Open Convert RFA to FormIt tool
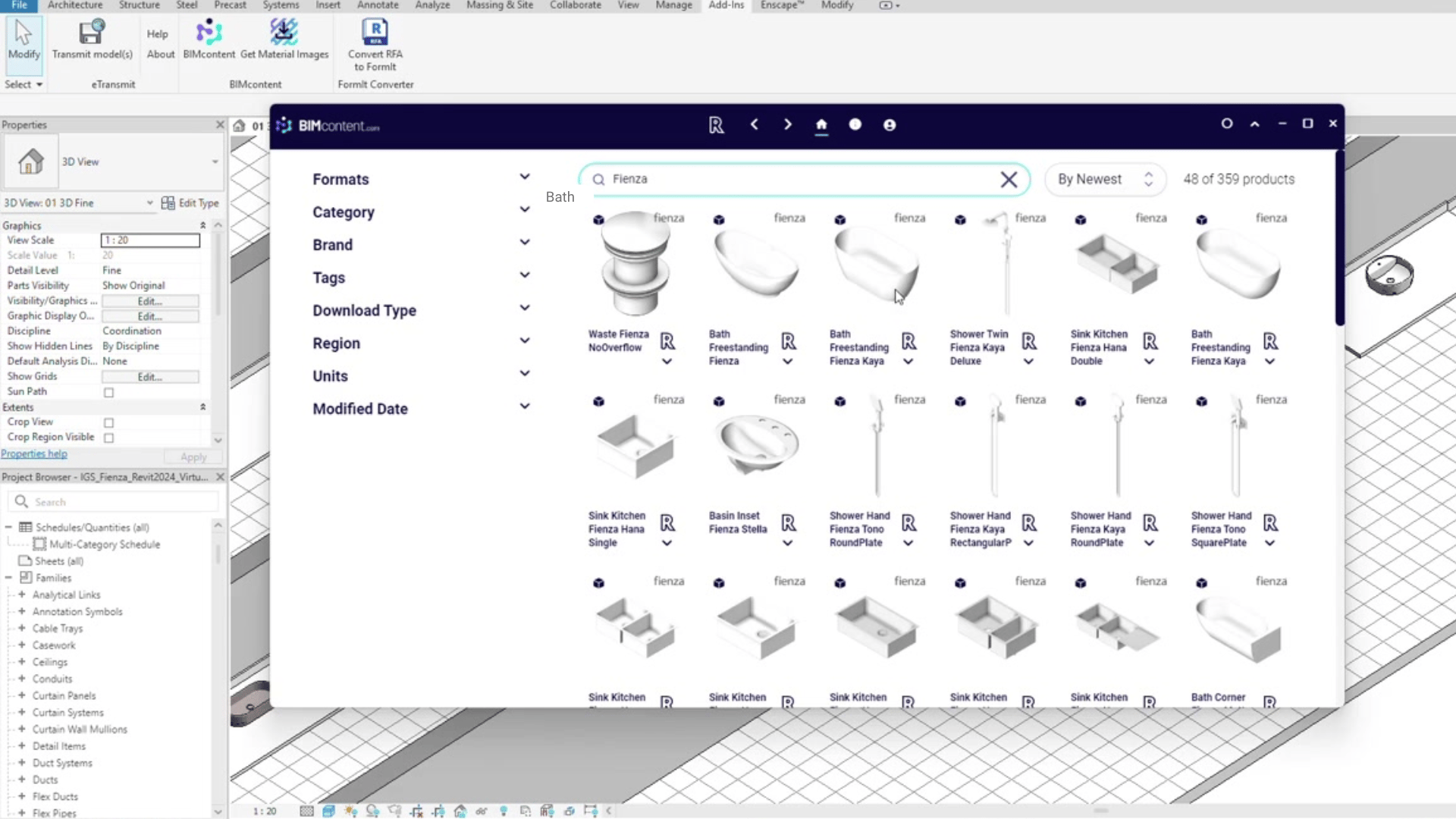 coord(375,45)
